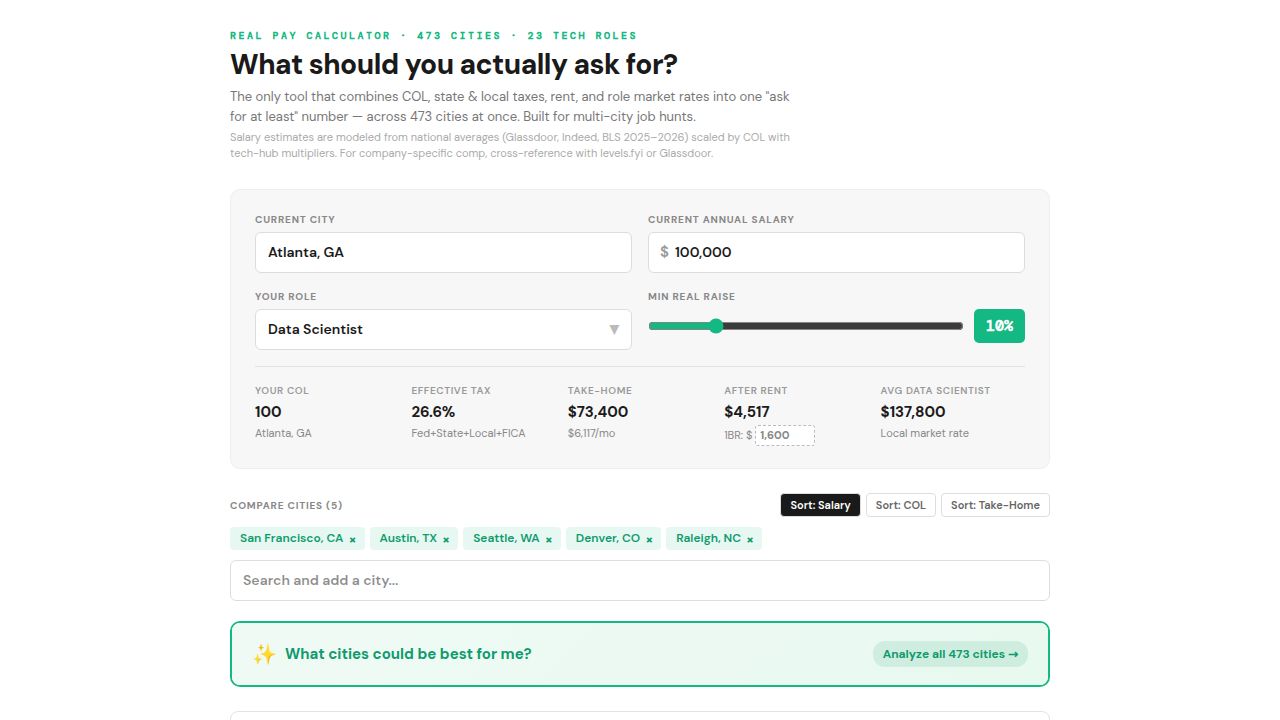
Task: Click the sparkle icon next to best-cities prompt
Action: pyautogui.click(x=263, y=654)
